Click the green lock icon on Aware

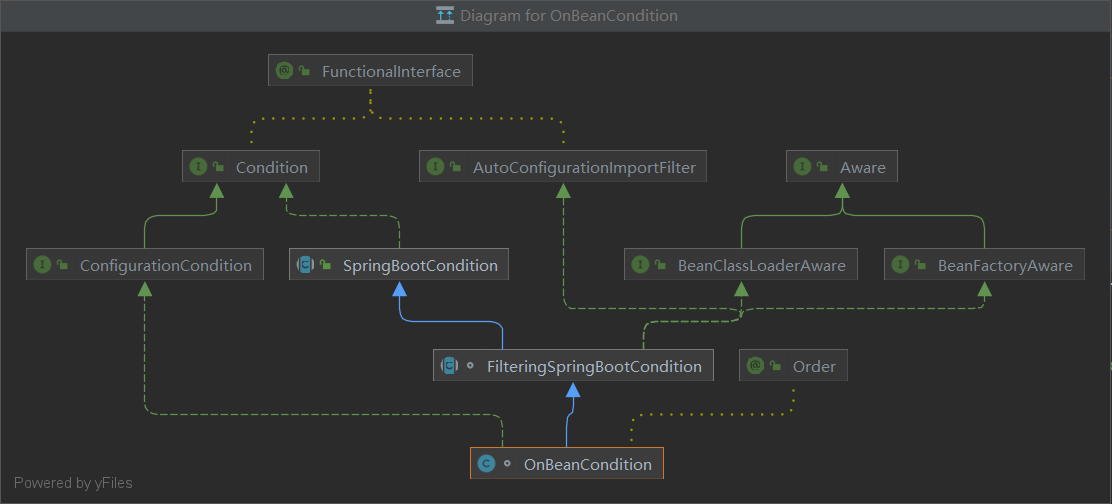click(x=823, y=167)
